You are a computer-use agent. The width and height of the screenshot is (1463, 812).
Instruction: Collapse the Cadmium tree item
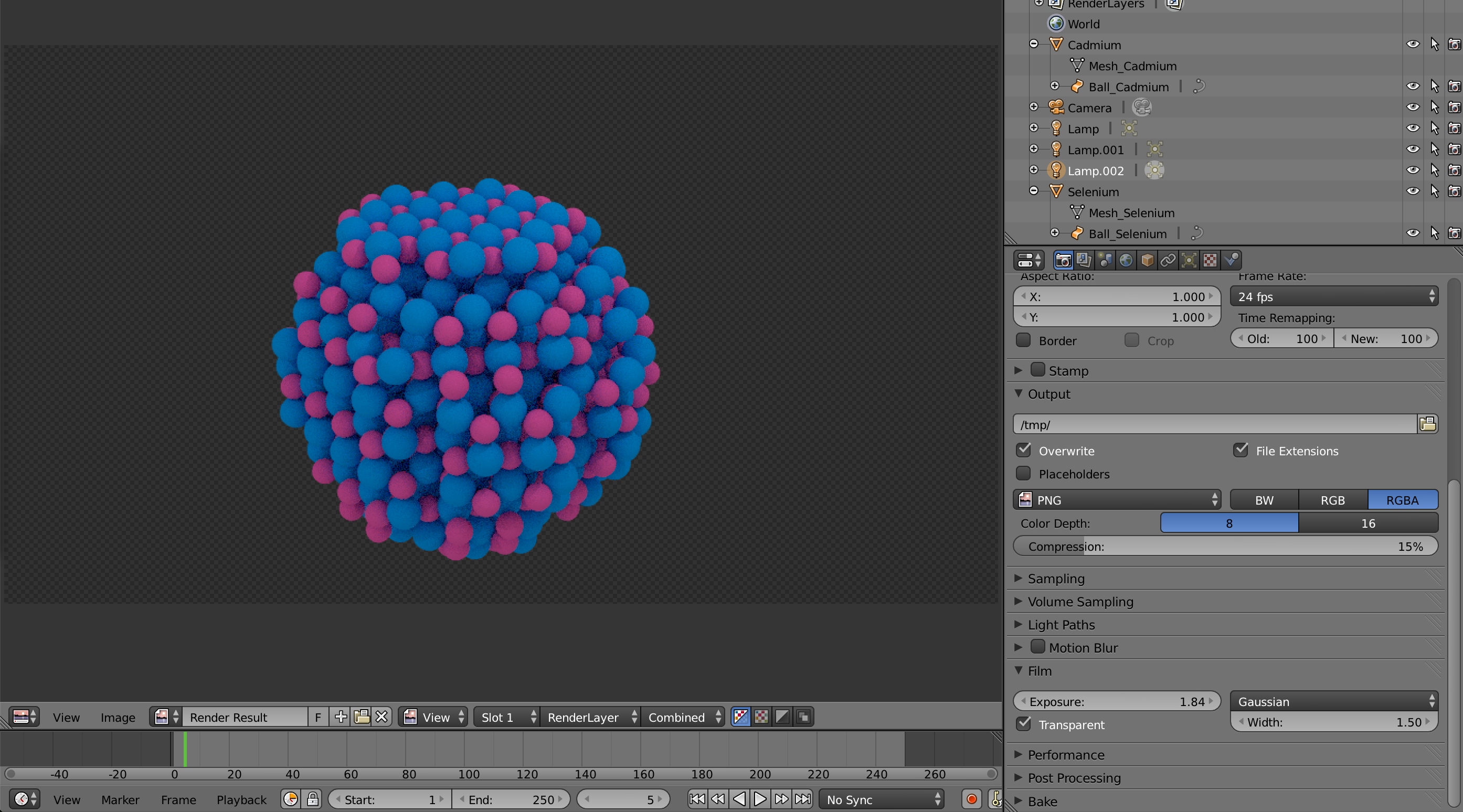(x=1034, y=44)
